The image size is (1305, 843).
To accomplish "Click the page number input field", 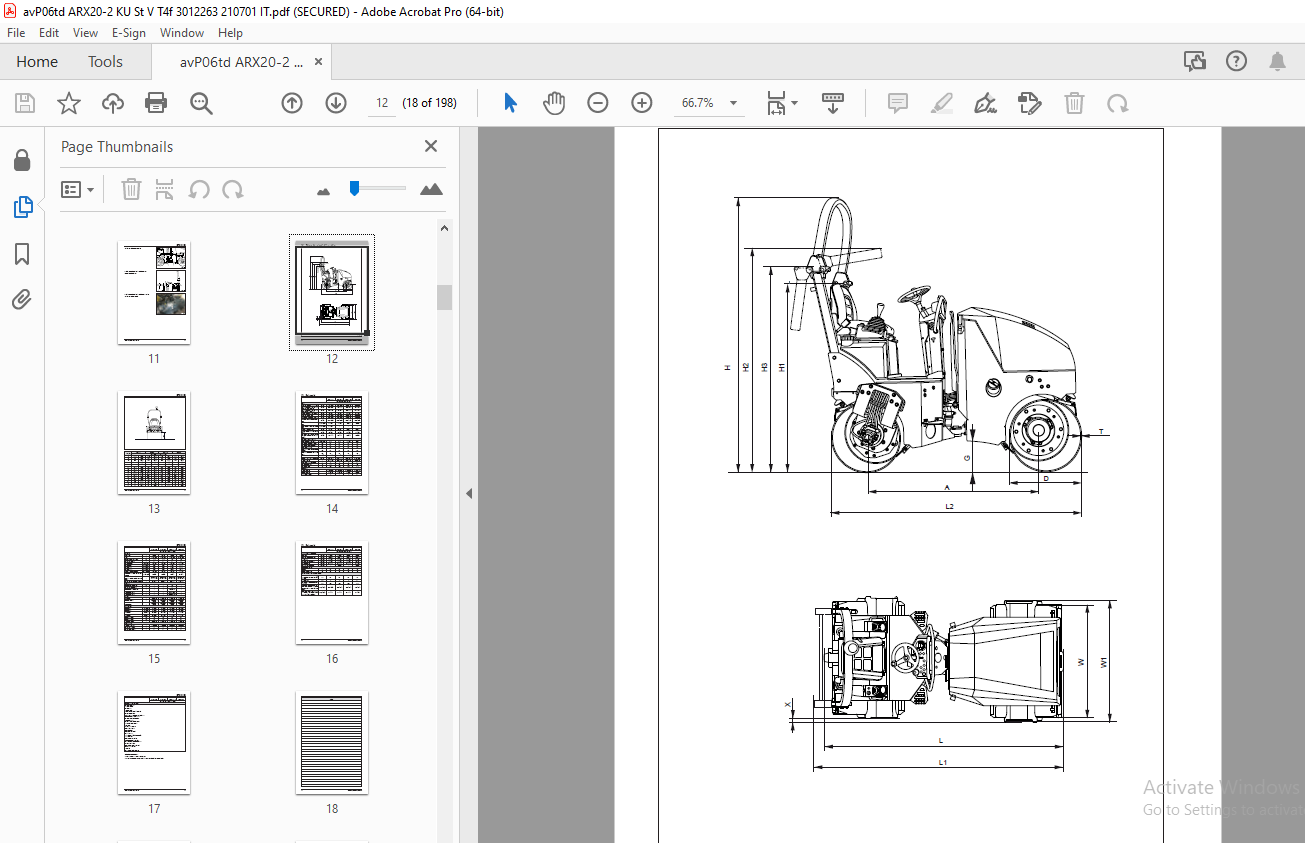I will [382, 103].
